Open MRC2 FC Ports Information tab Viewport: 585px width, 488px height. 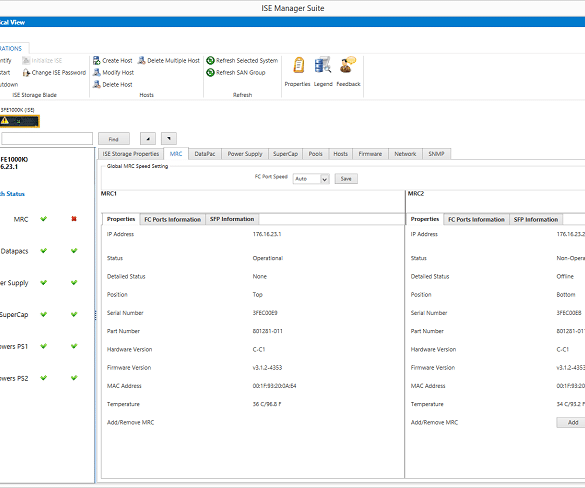pos(476,219)
